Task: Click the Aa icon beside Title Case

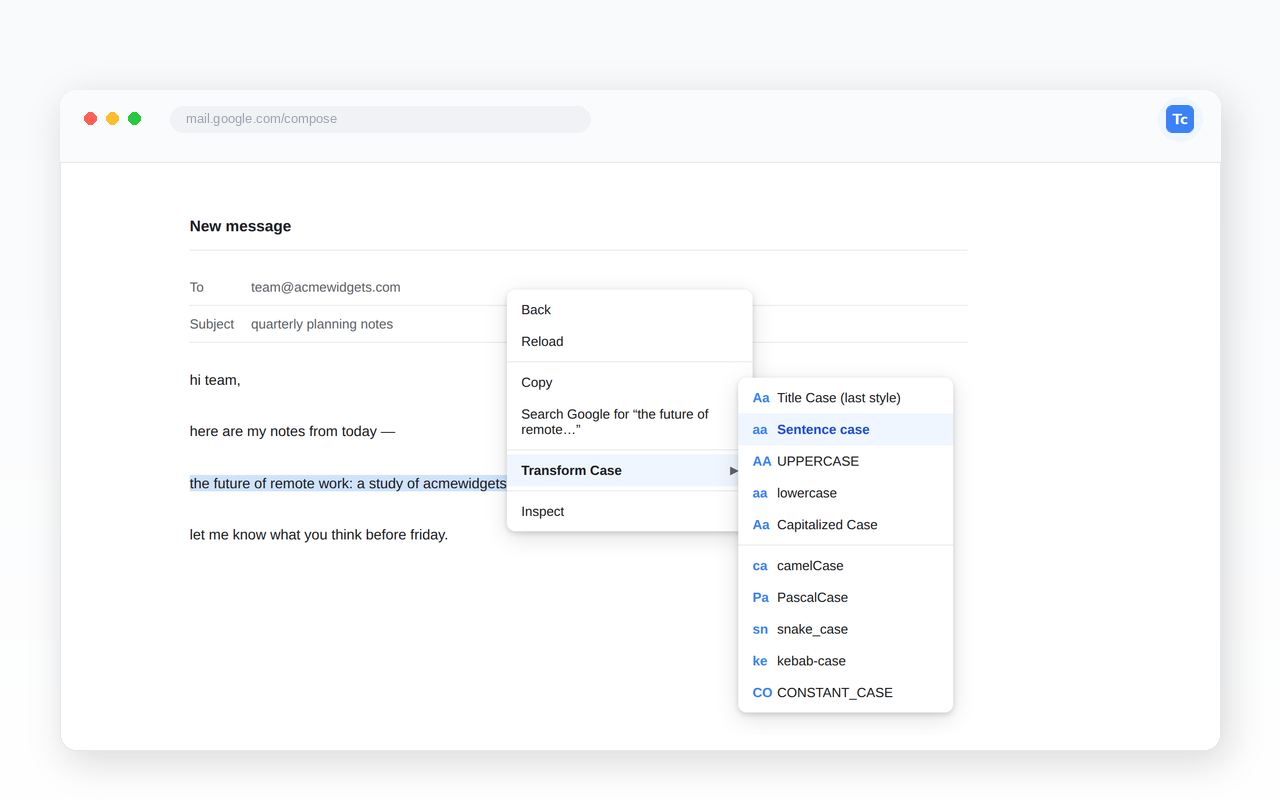Action: click(761, 398)
